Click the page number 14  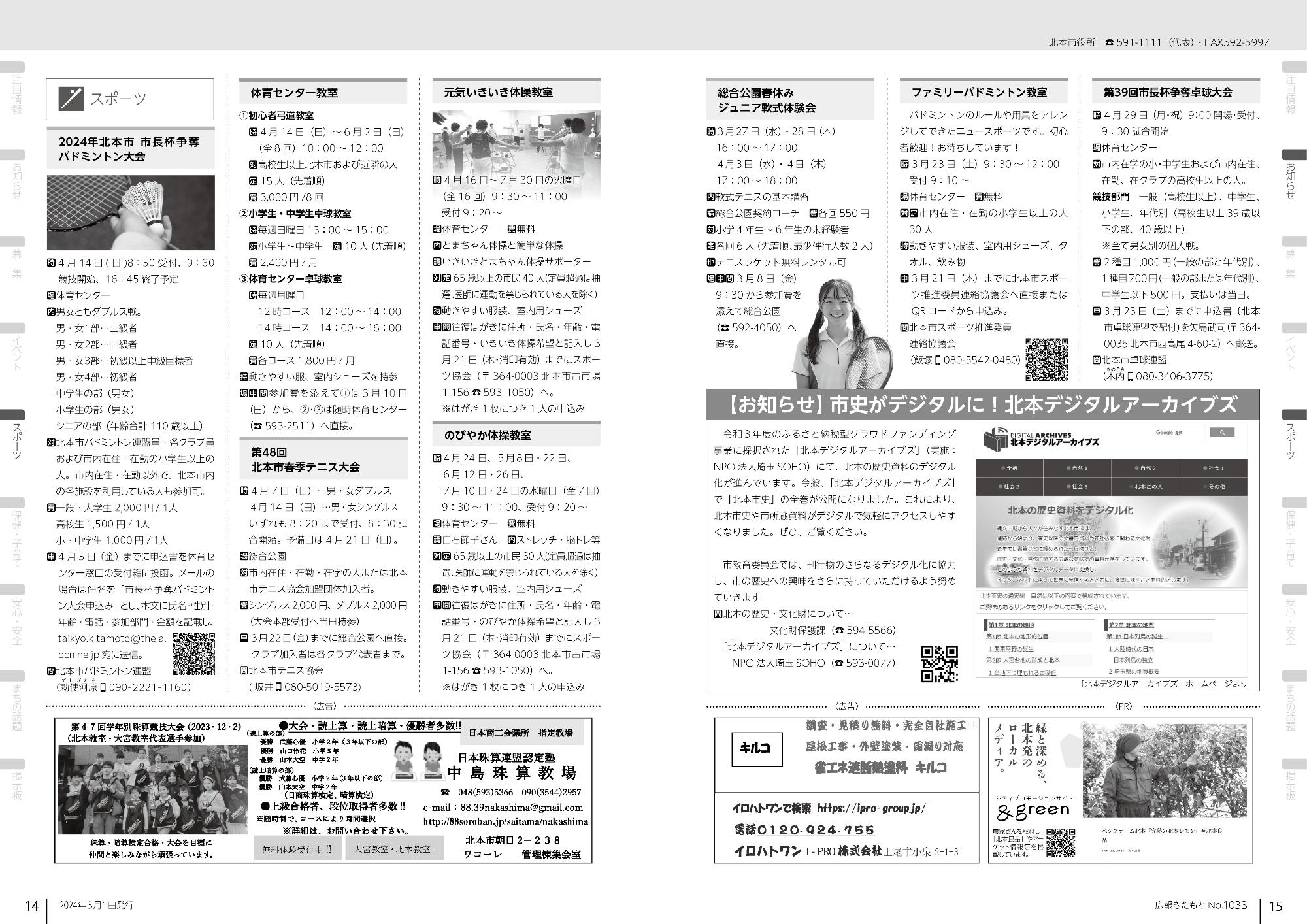[32, 906]
